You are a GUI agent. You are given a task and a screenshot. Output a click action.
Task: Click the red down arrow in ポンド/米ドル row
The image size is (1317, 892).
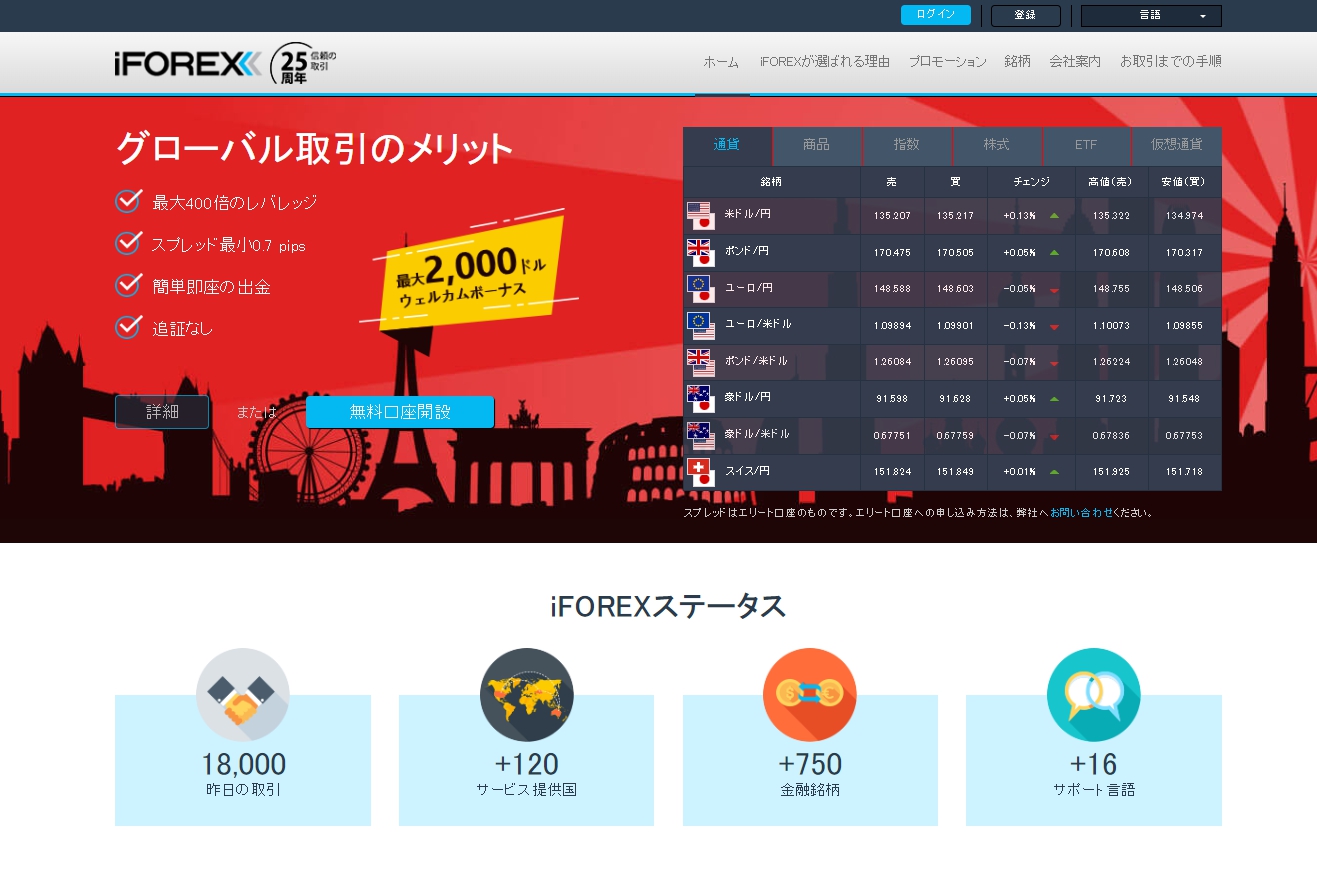(x=1054, y=363)
